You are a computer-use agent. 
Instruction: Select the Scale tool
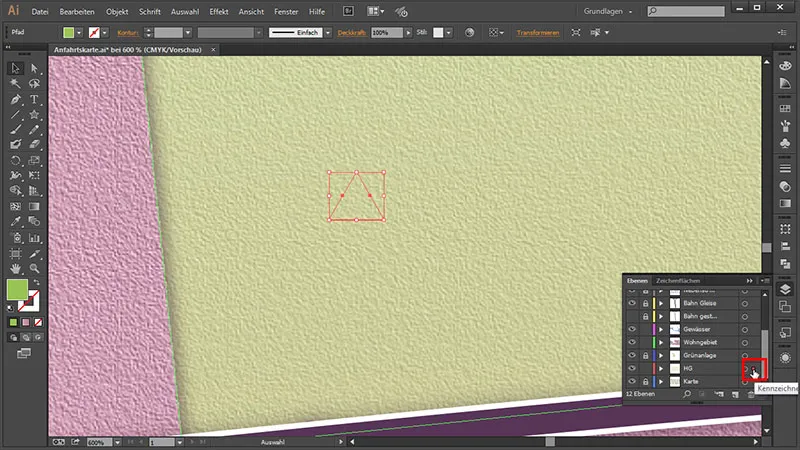click(x=34, y=160)
